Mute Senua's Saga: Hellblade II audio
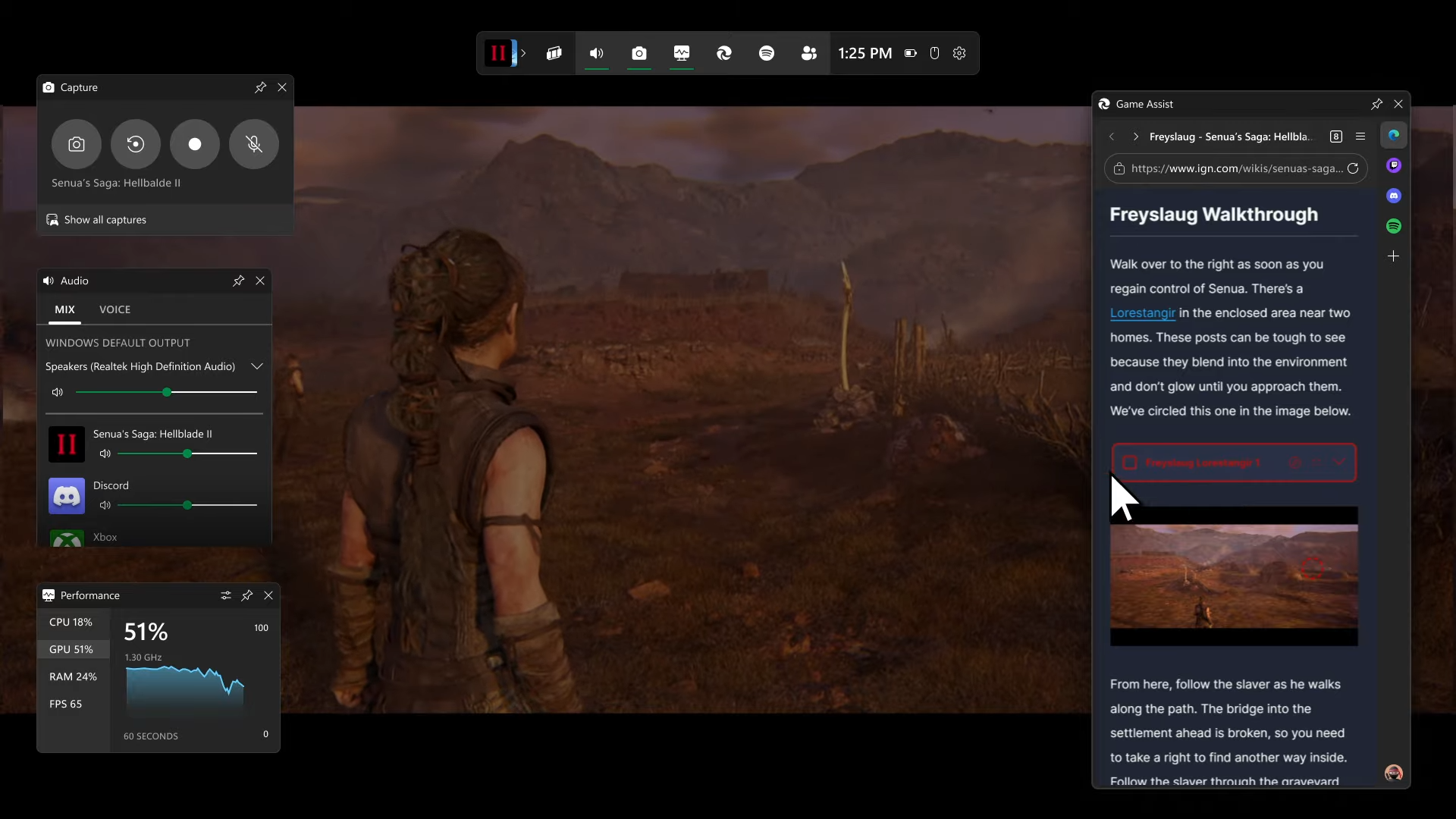 point(105,453)
